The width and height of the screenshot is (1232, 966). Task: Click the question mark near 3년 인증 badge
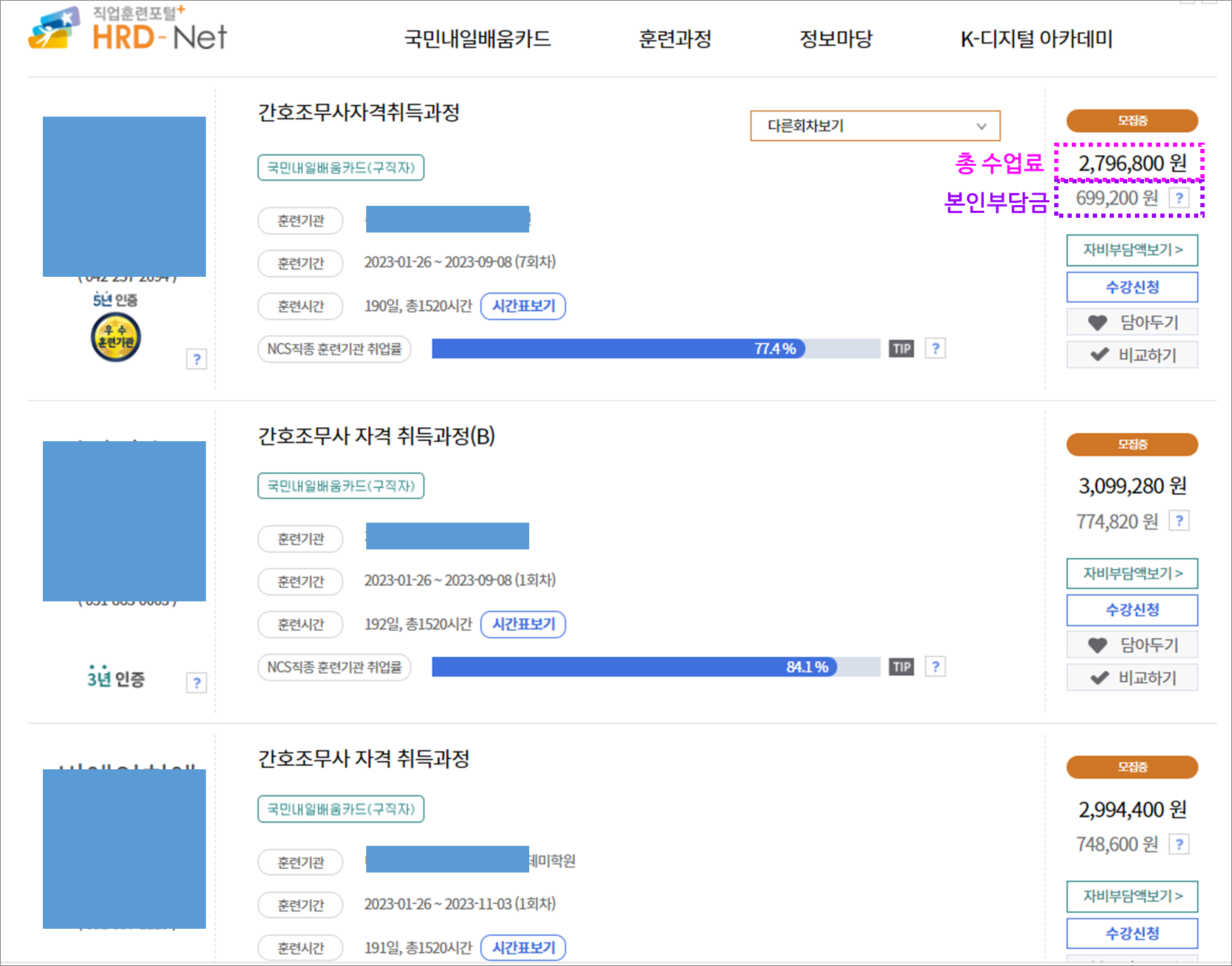pos(197,682)
